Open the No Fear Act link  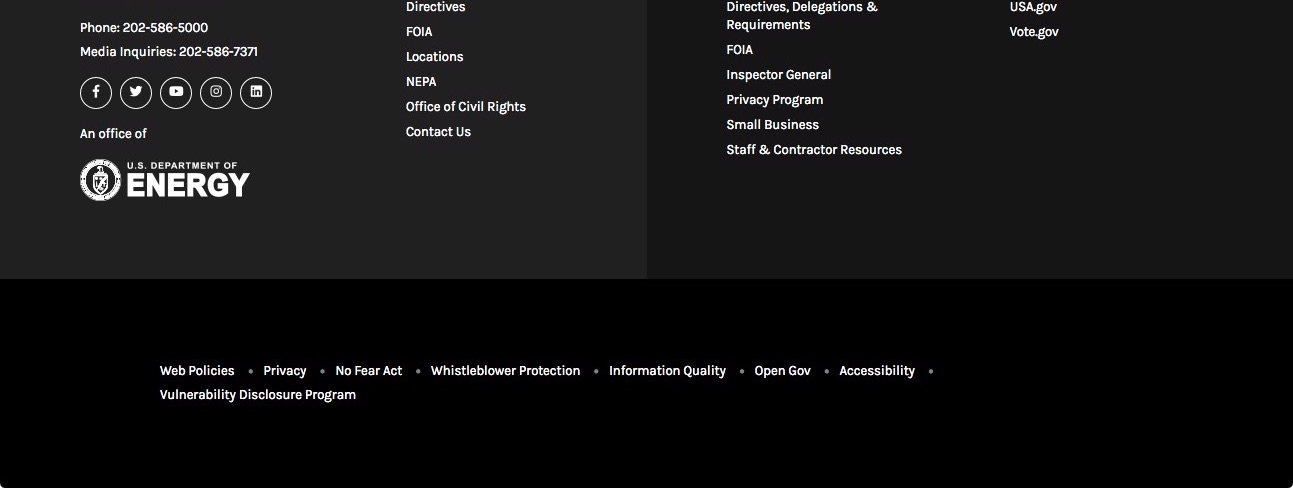pos(369,371)
